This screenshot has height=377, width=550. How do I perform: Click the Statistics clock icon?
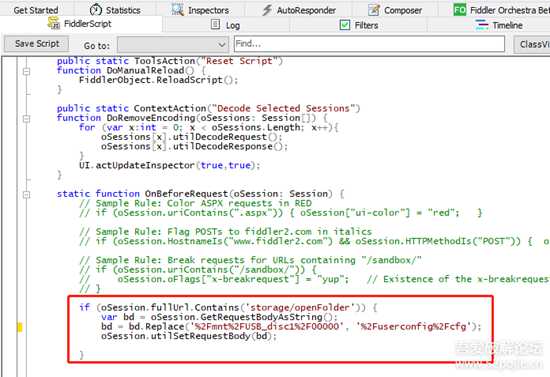tap(95, 9)
